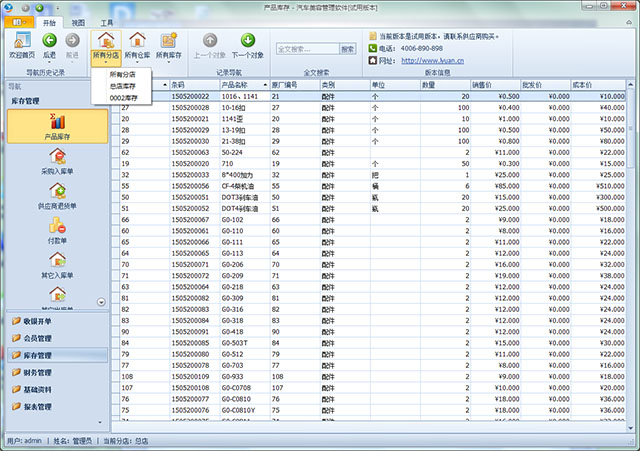Click the 销售价 column header
Screen dimensions: 640x451
point(496,85)
